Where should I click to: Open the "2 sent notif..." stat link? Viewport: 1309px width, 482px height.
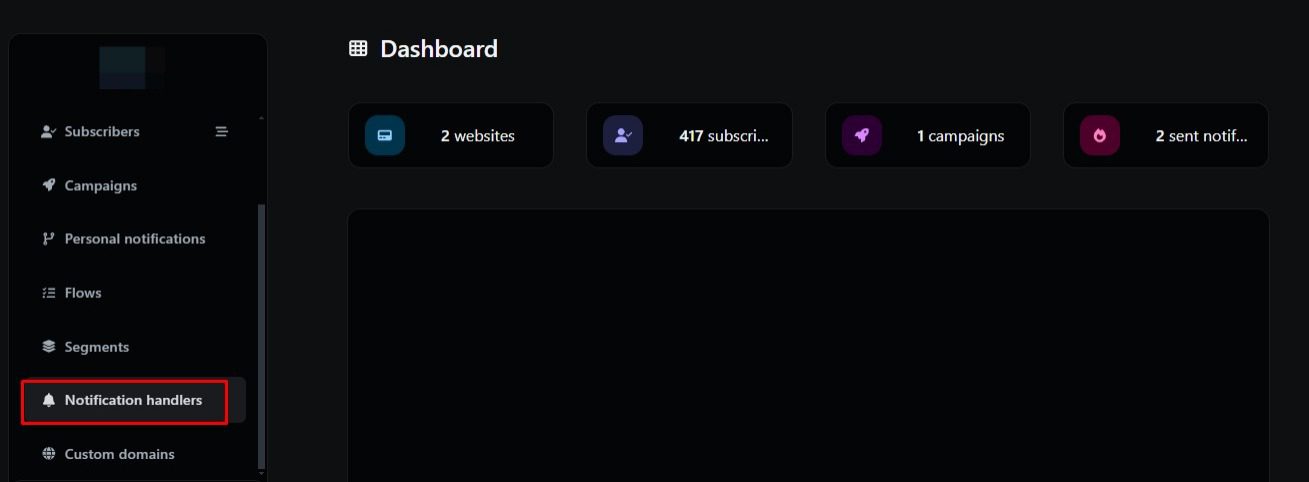1201,136
